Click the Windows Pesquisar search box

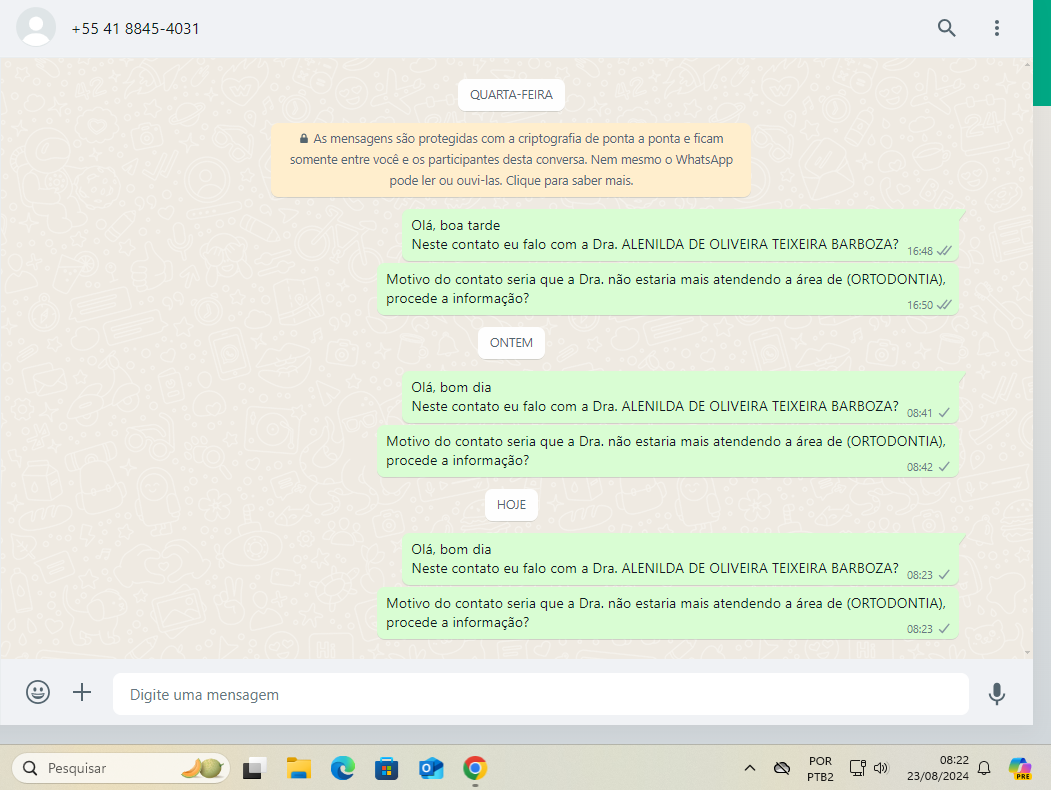[x=121, y=768]
